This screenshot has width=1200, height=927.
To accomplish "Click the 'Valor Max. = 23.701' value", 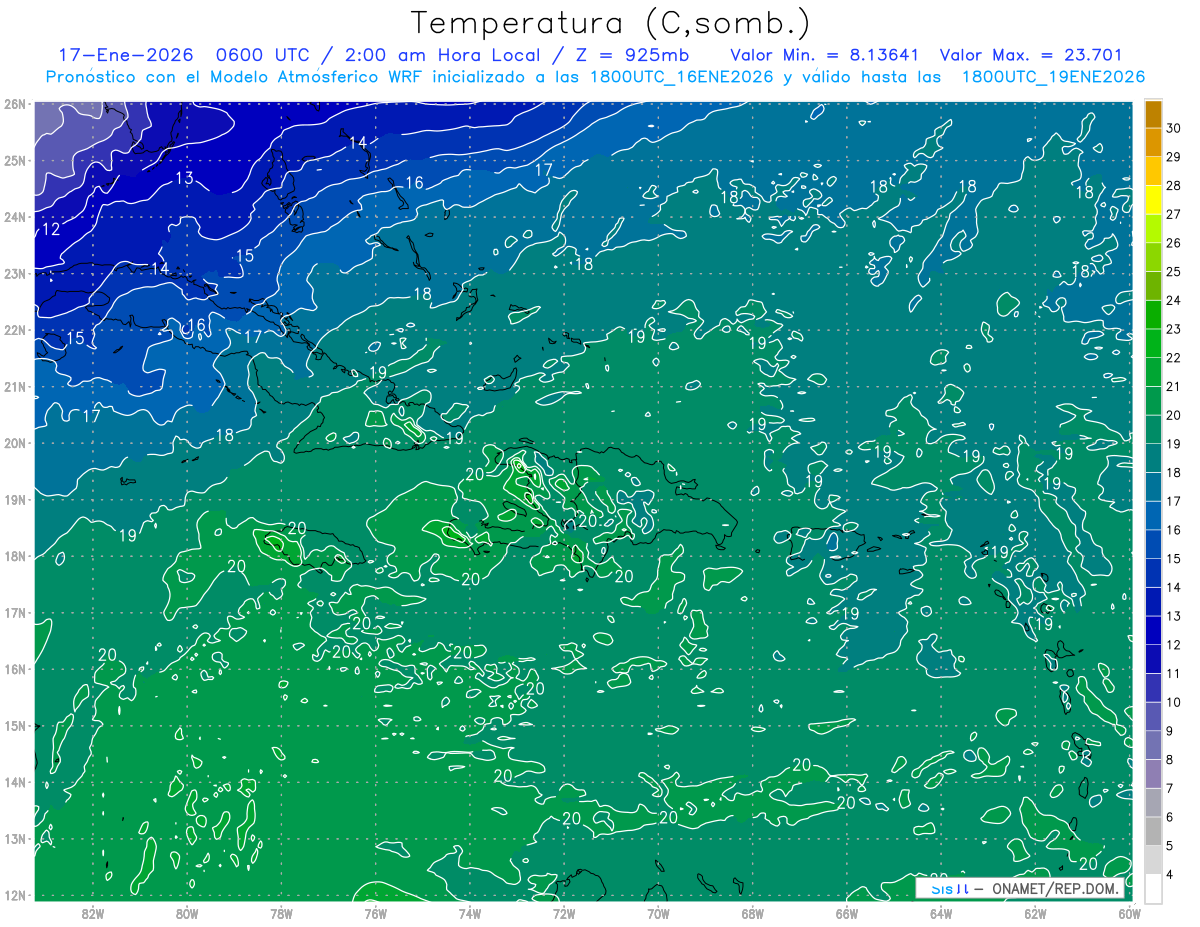I will pos(1032,55).
